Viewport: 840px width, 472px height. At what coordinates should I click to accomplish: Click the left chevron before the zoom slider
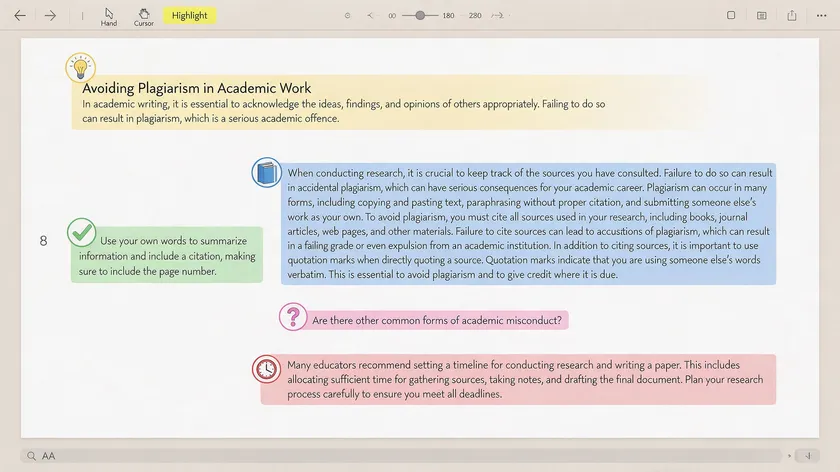pyautogui.click(x=370, y=16)
